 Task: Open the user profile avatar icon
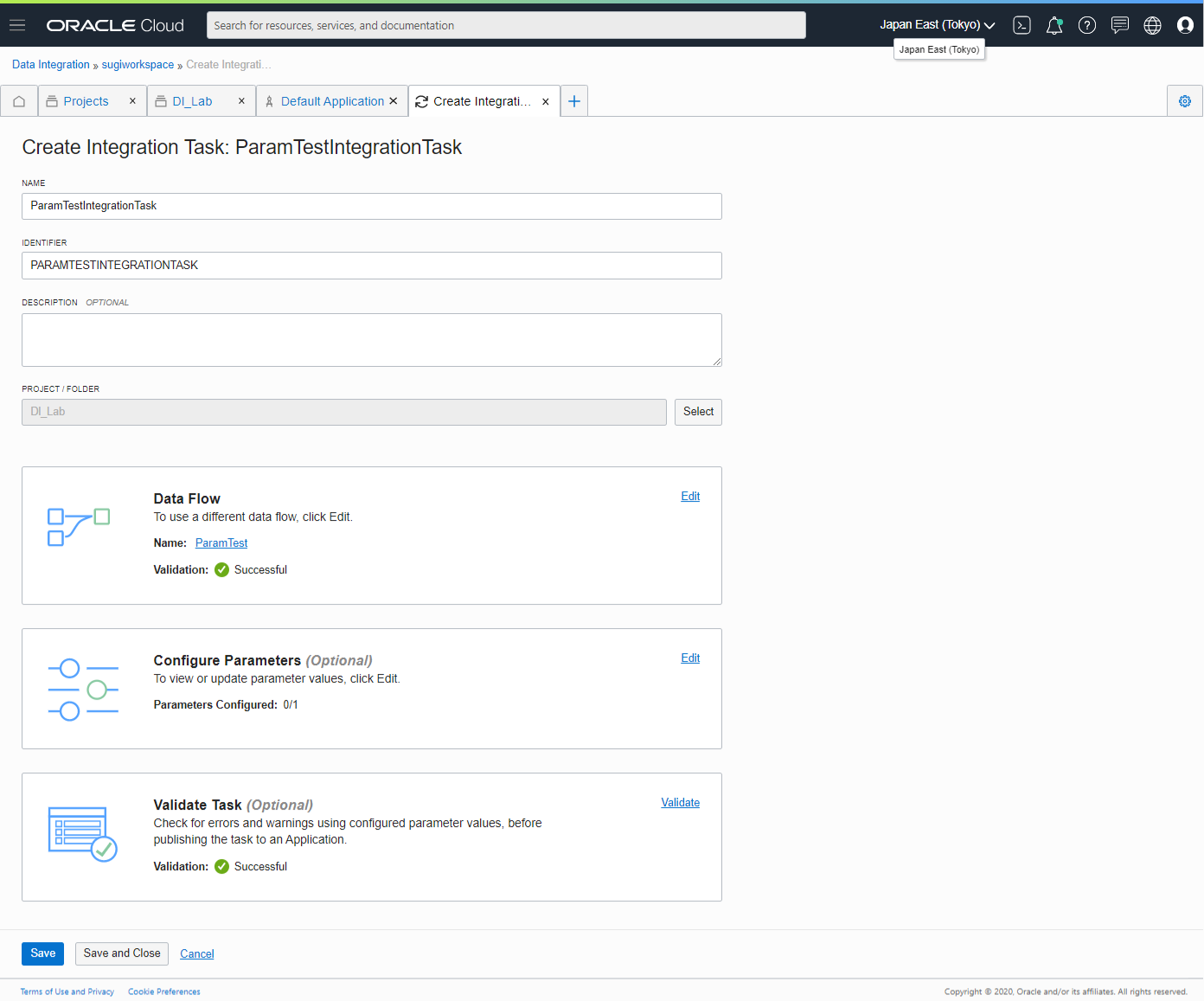click(1185, 25)
